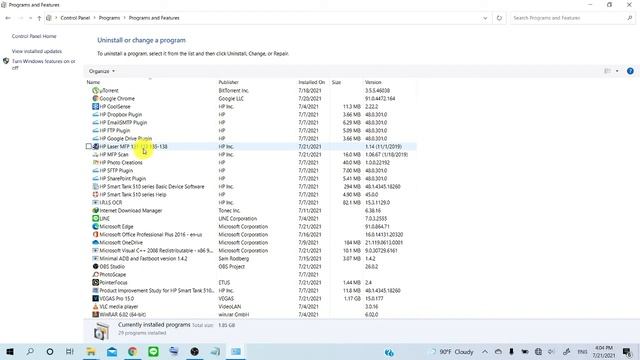The height and width of the screenshot is (360, 640).
Task: Click the PhotoScape program icon
Action: click(96, 275)
